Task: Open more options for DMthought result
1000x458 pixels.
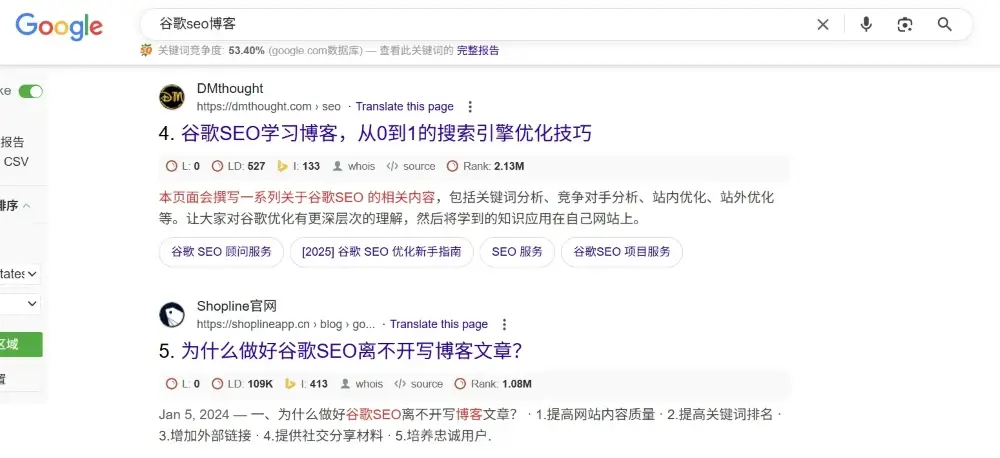Action: (x=470, y=107)
